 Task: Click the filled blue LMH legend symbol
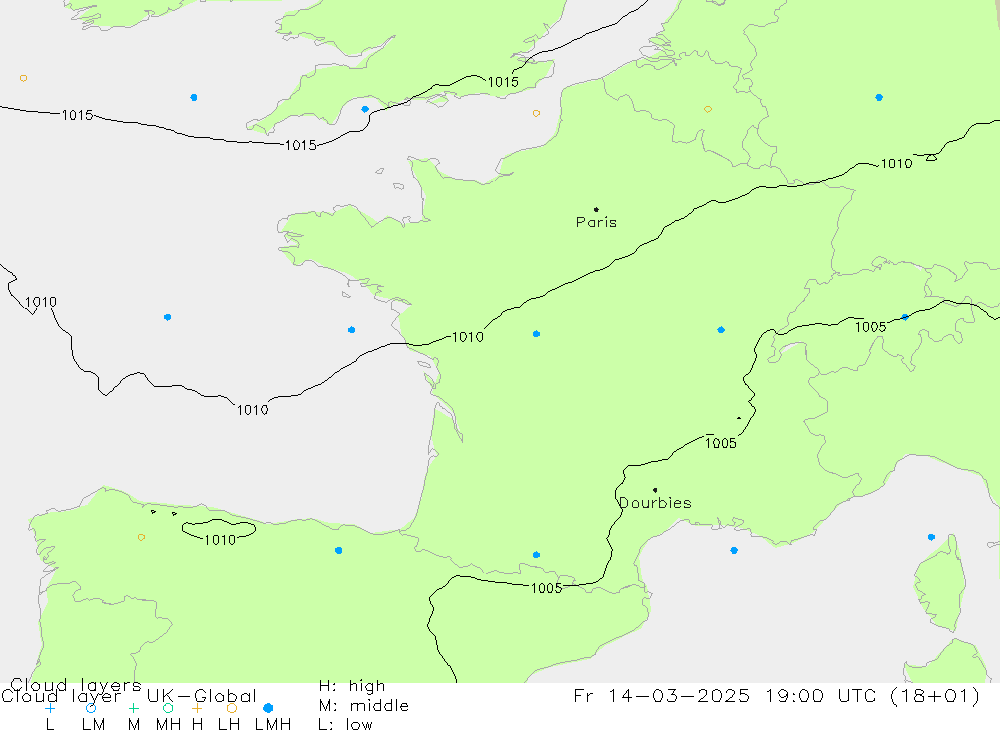pyautogui.click(x=268, y=708)
